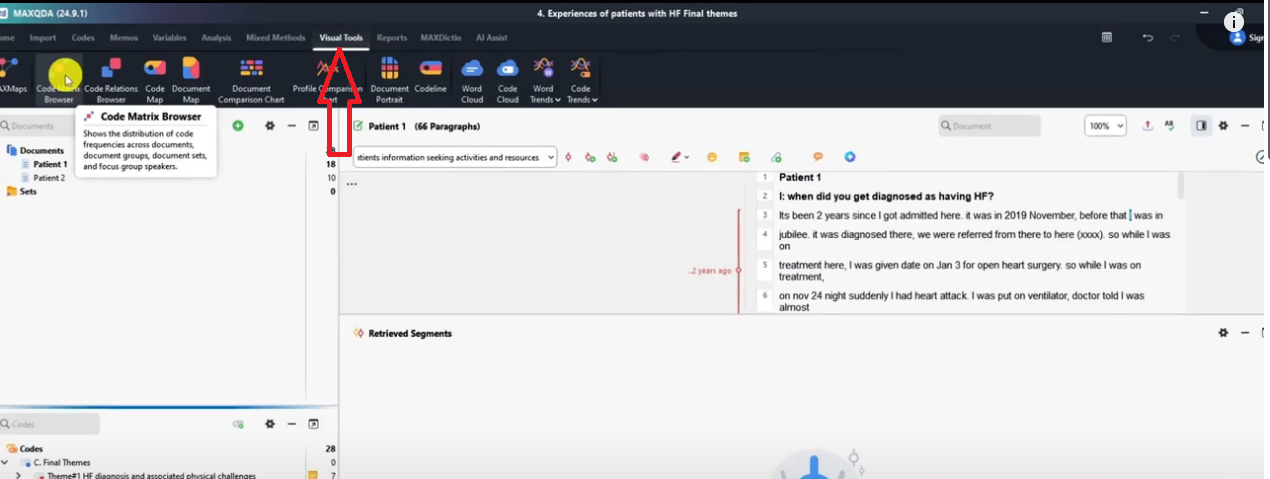Open the 100% zoom level dropdown
Viewport: 1270px width, 479px height.
coord(1105,126)
